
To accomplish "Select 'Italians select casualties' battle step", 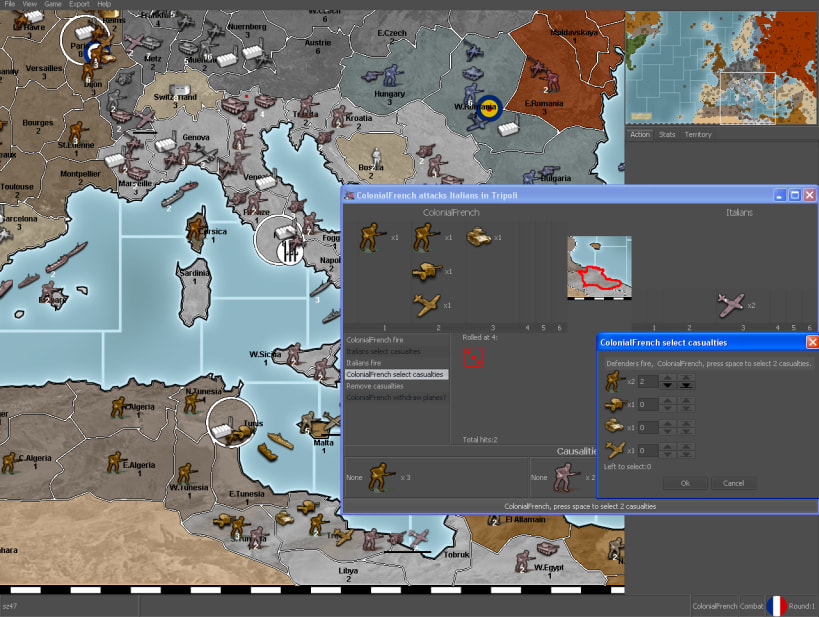I will (x=396, y=352).
